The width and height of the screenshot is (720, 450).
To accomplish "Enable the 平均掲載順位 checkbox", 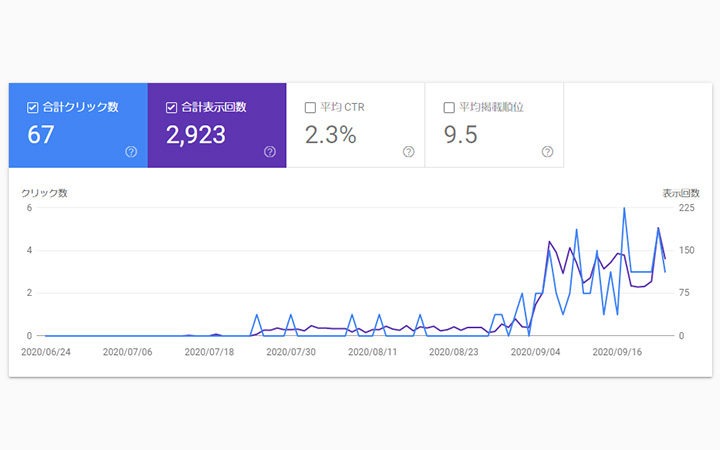I will click(x=449, y=107).
